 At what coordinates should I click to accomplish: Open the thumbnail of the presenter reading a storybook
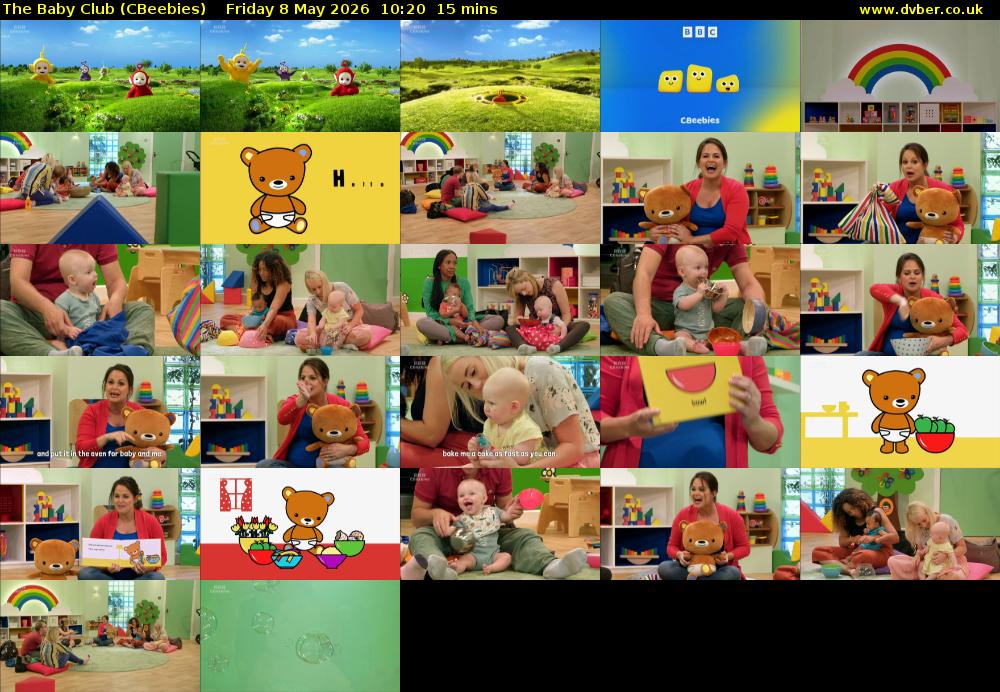[x=100, y=524]
